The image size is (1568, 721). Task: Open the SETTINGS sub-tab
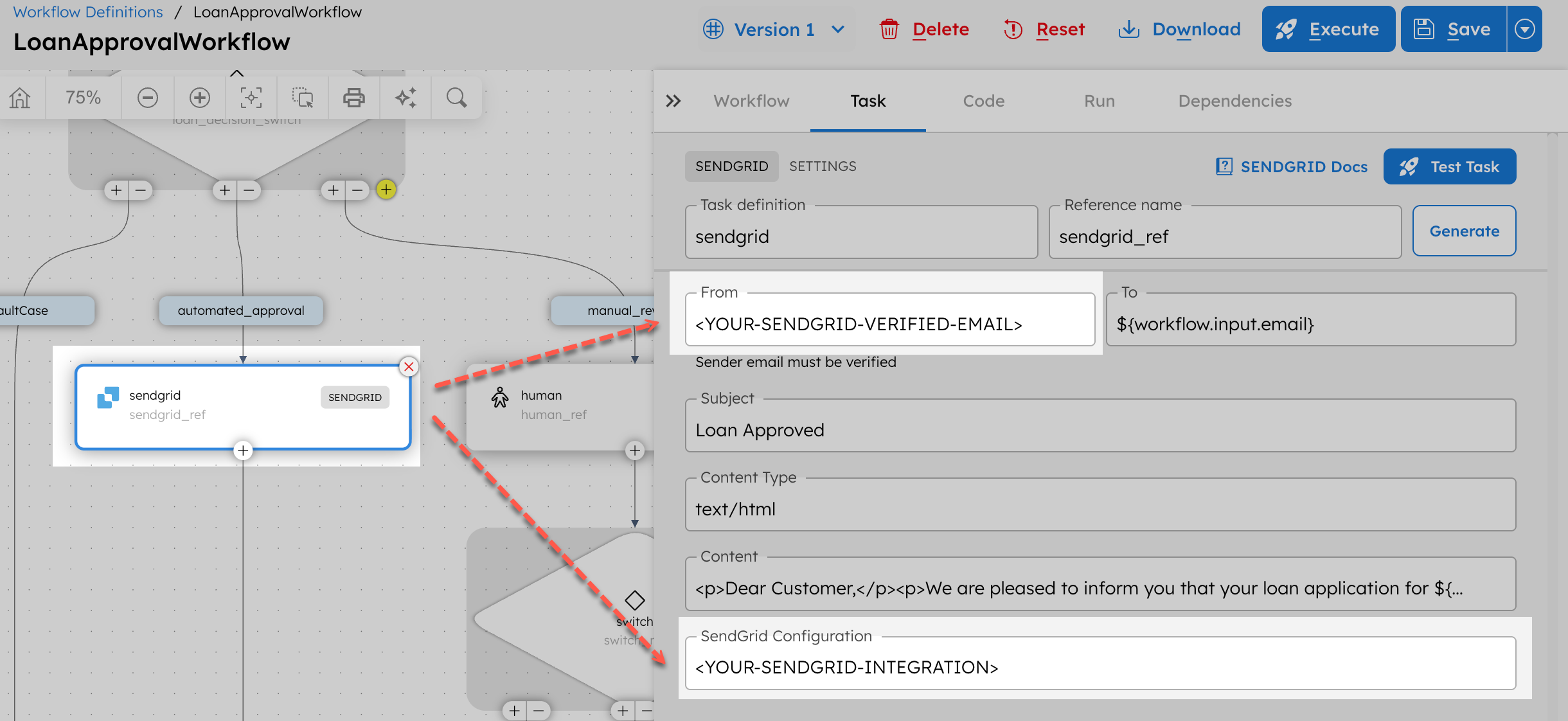[x=823, y=166]
